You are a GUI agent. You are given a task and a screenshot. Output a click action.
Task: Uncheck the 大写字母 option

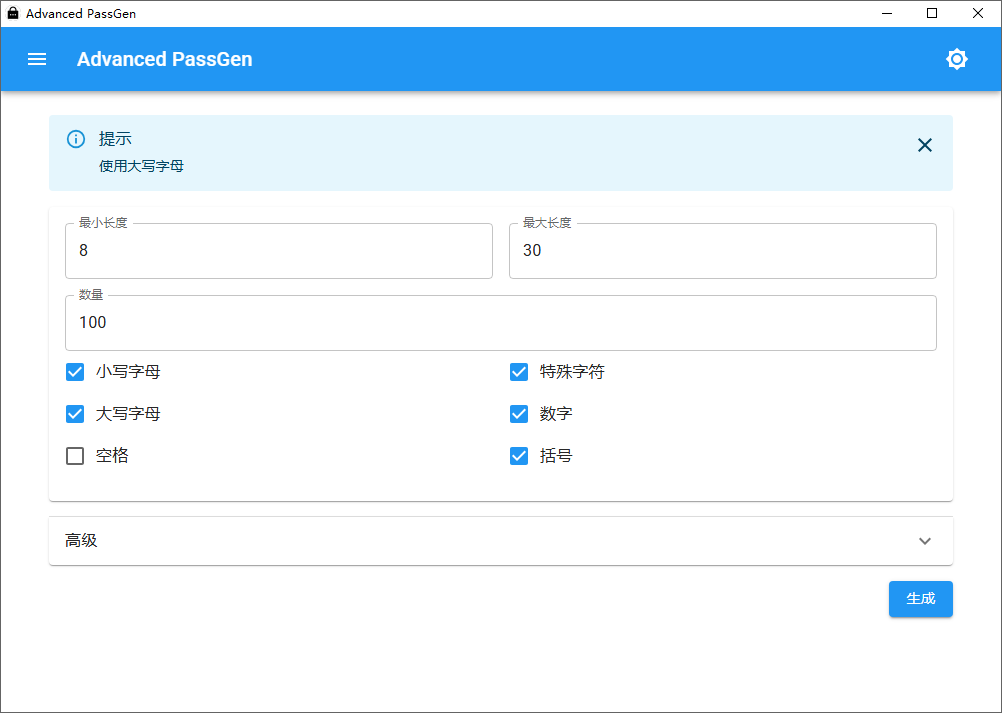point(74,413)
